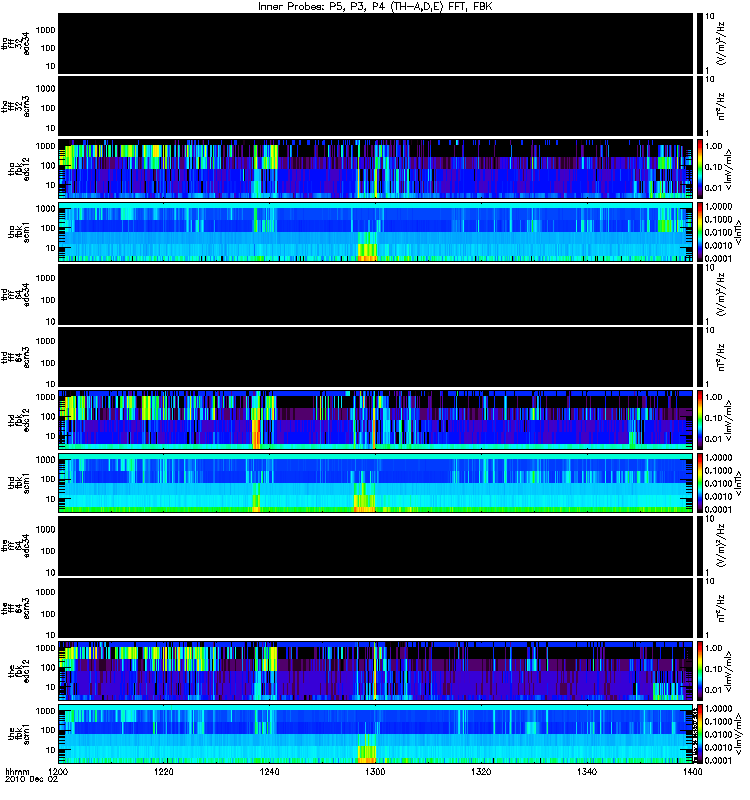The image size is (750, 800).
Task: Select the 'tha fbk edc12' y-axis title
Action: (19, 169)
